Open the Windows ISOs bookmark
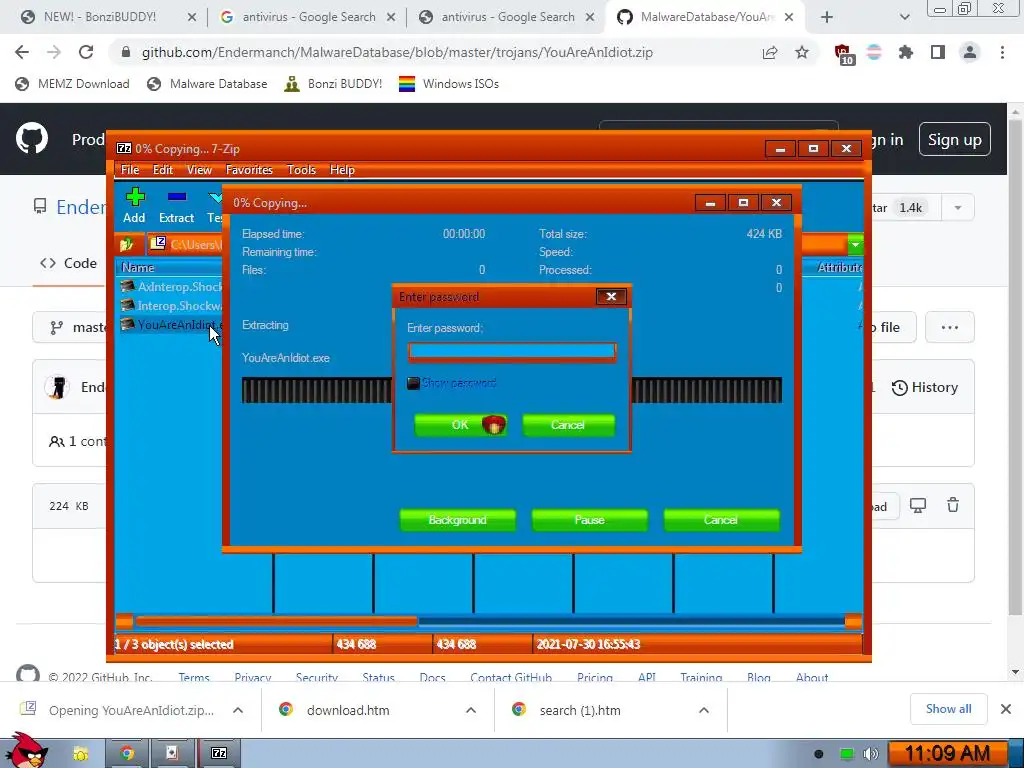The width and height of the screenshot is (1024, 768). click(449, 84)
